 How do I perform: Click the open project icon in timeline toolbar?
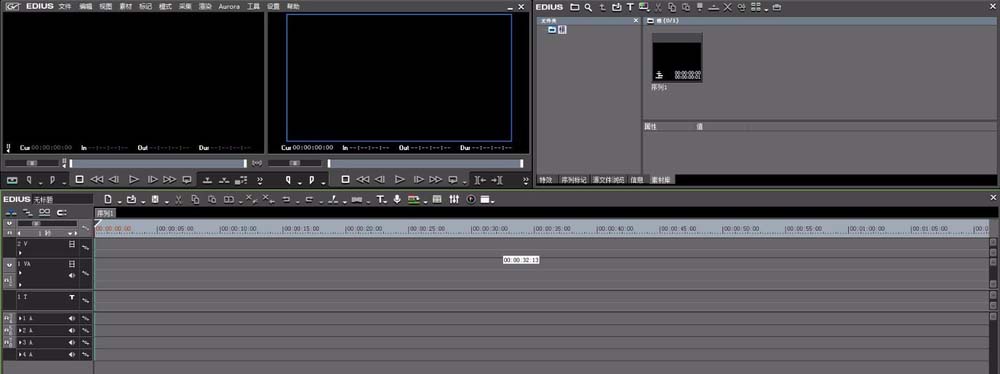[x=131, y=200]
